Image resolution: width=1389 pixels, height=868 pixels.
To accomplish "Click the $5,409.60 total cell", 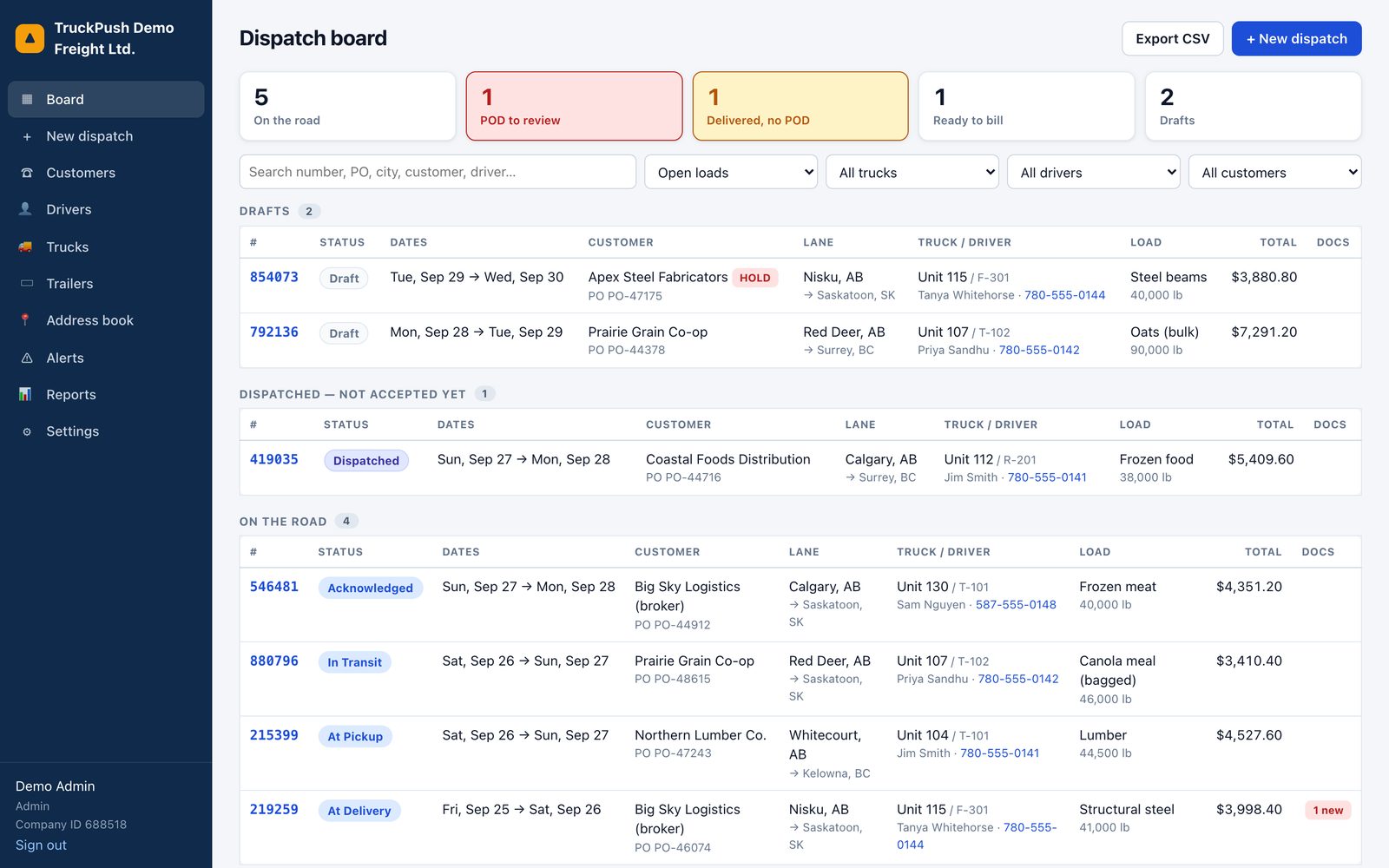I will [x=1261, y=459].
